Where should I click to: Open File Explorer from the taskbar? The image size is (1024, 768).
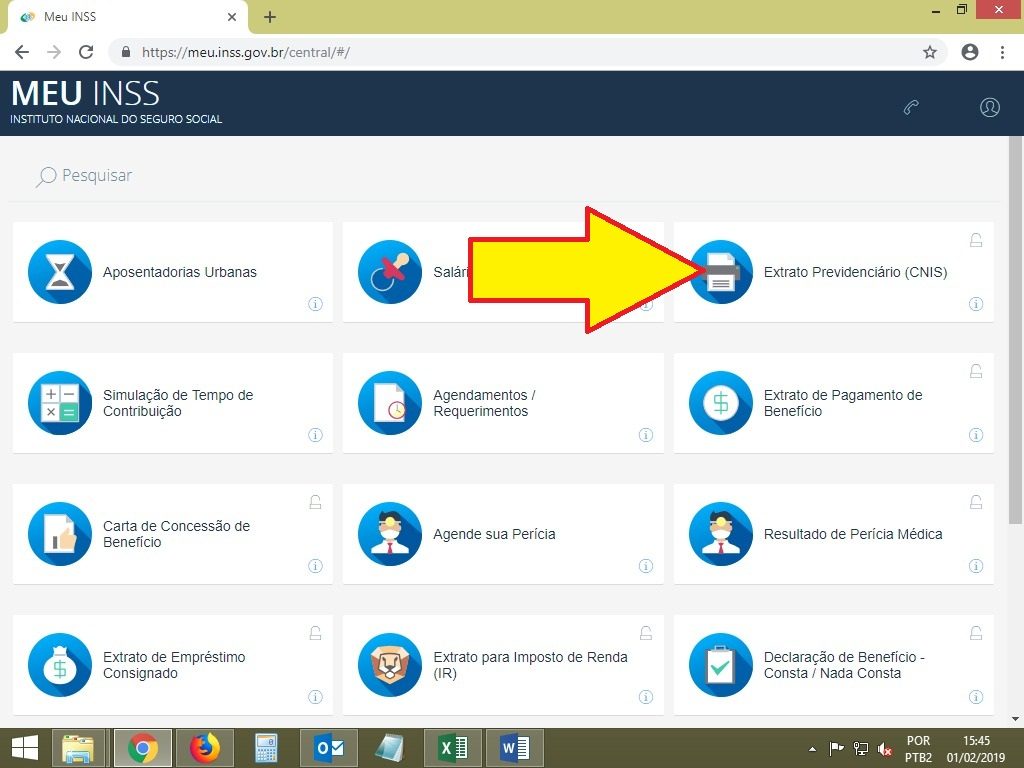pyautogui.click(x=78, y=748)
